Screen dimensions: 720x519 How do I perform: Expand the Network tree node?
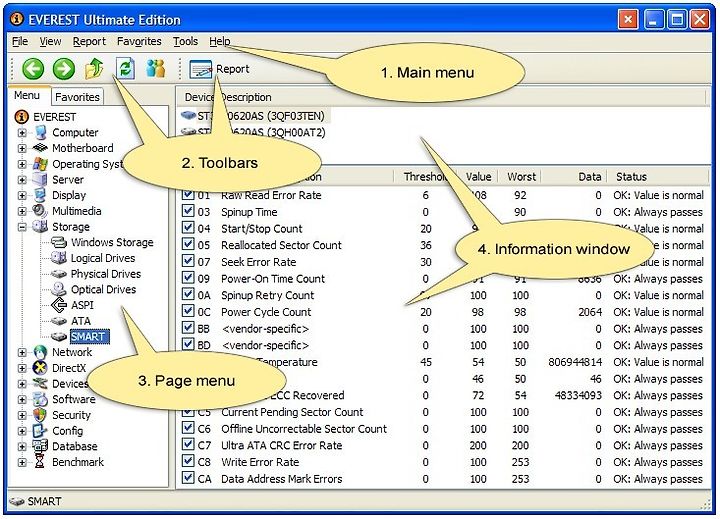click(x=22, y=353)
